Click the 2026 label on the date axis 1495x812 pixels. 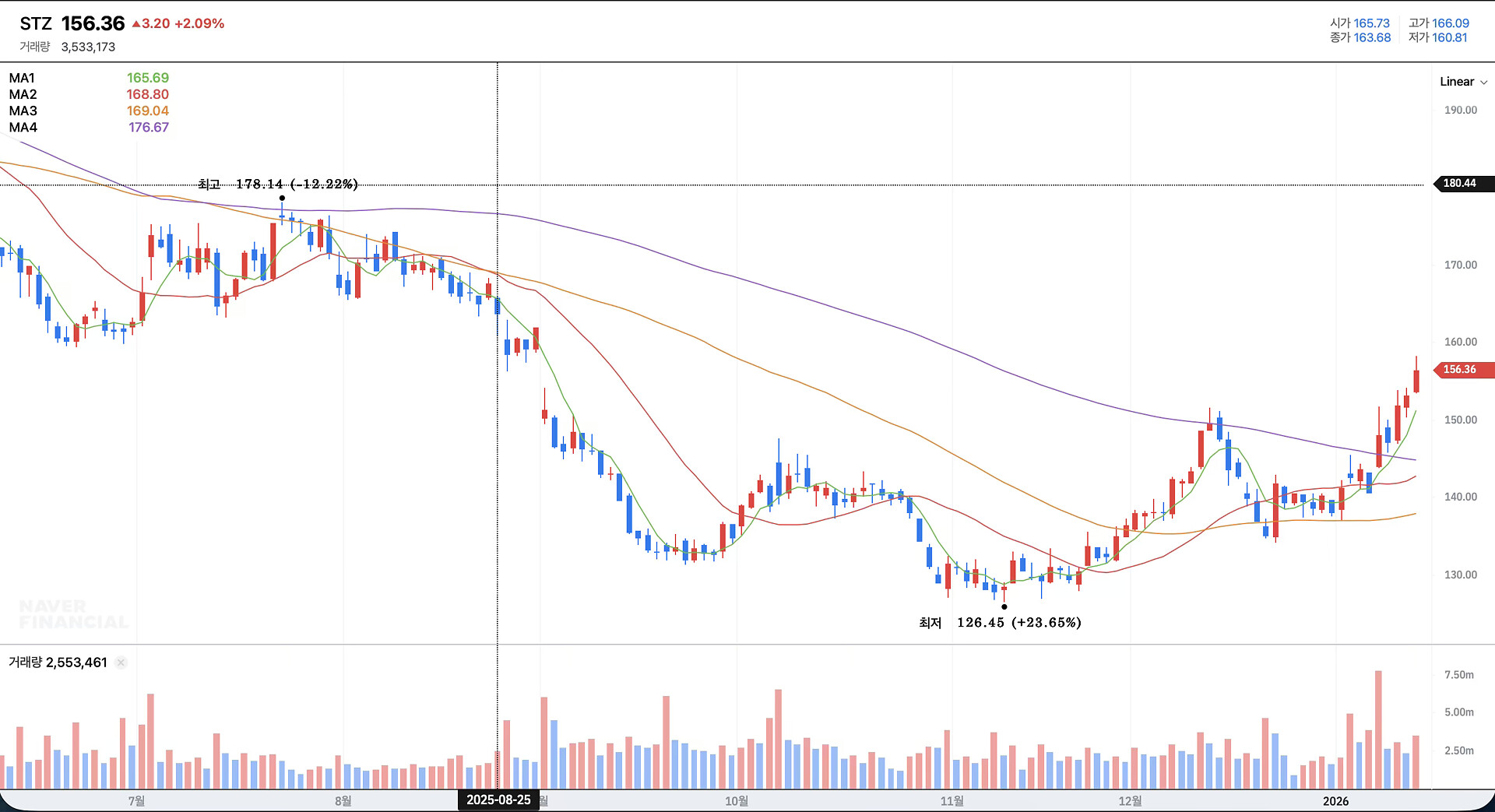pos(1335,801)
